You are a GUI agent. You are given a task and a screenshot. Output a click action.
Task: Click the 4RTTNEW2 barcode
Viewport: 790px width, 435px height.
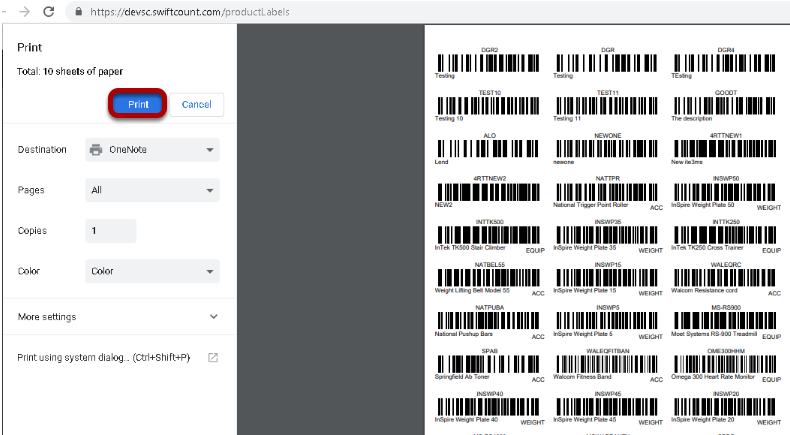tap(488, 192)
